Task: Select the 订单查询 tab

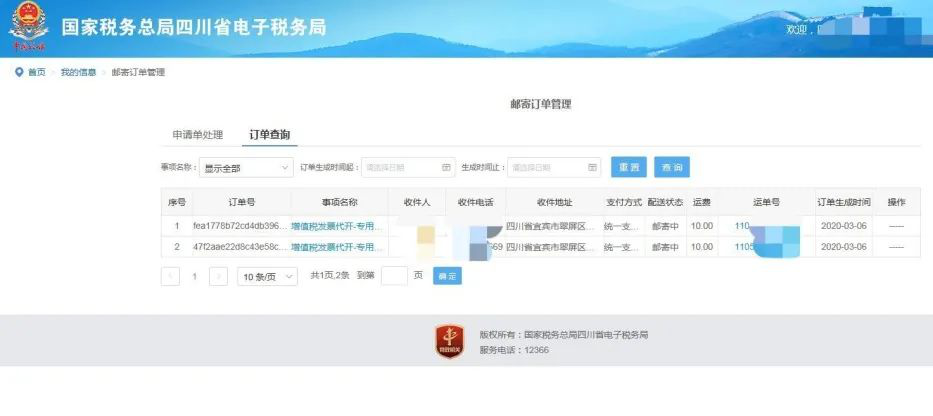Action: (269, 134)
